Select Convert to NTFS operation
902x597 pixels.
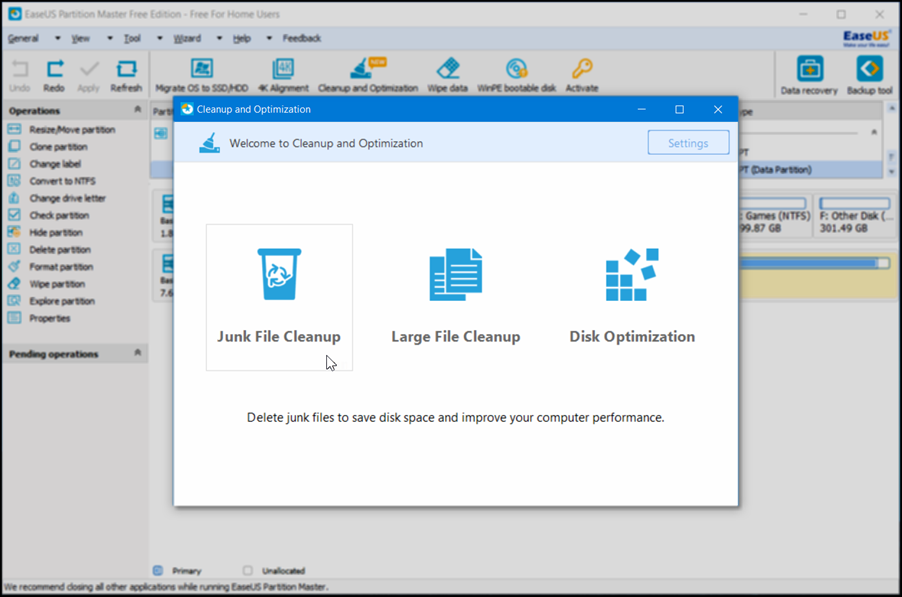coord(62,181)
